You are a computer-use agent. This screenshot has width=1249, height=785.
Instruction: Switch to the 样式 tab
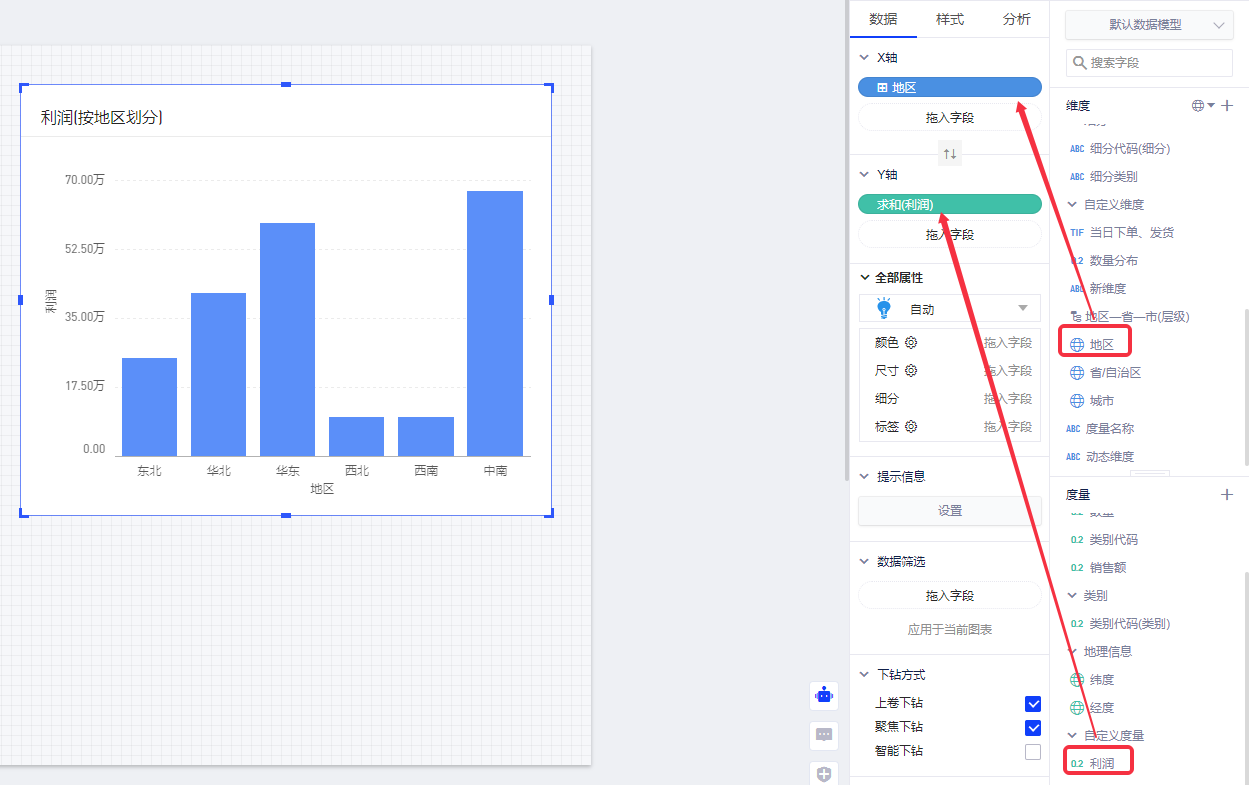coord(949,19)
